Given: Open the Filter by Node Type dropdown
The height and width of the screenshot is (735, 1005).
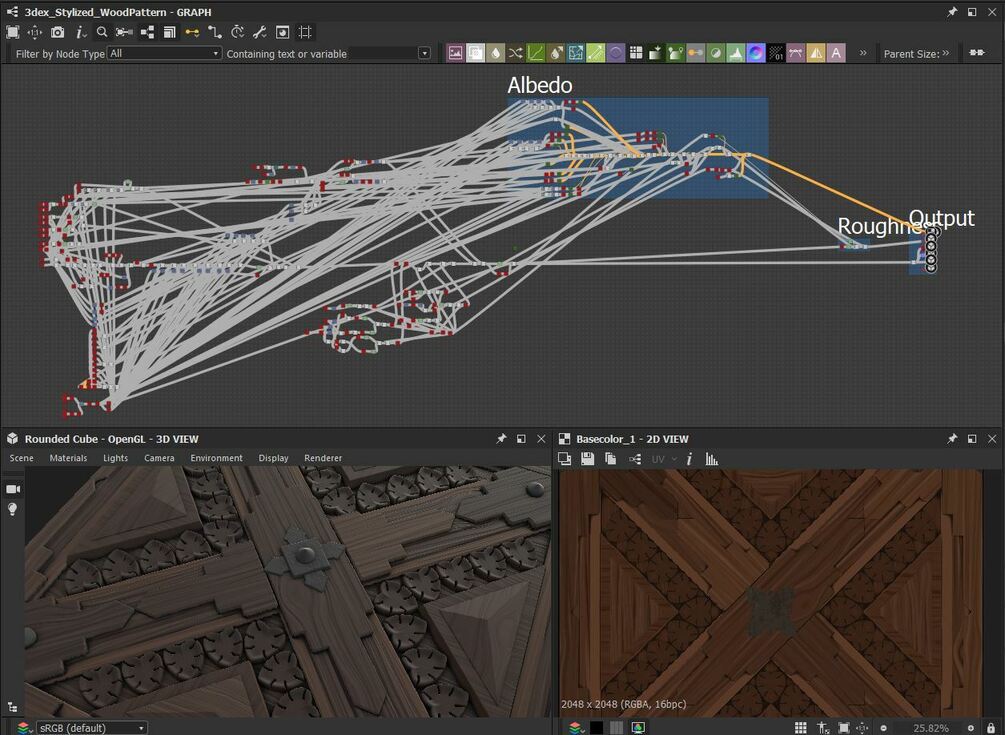Looking at the screenshot, I should coord(165,54).
